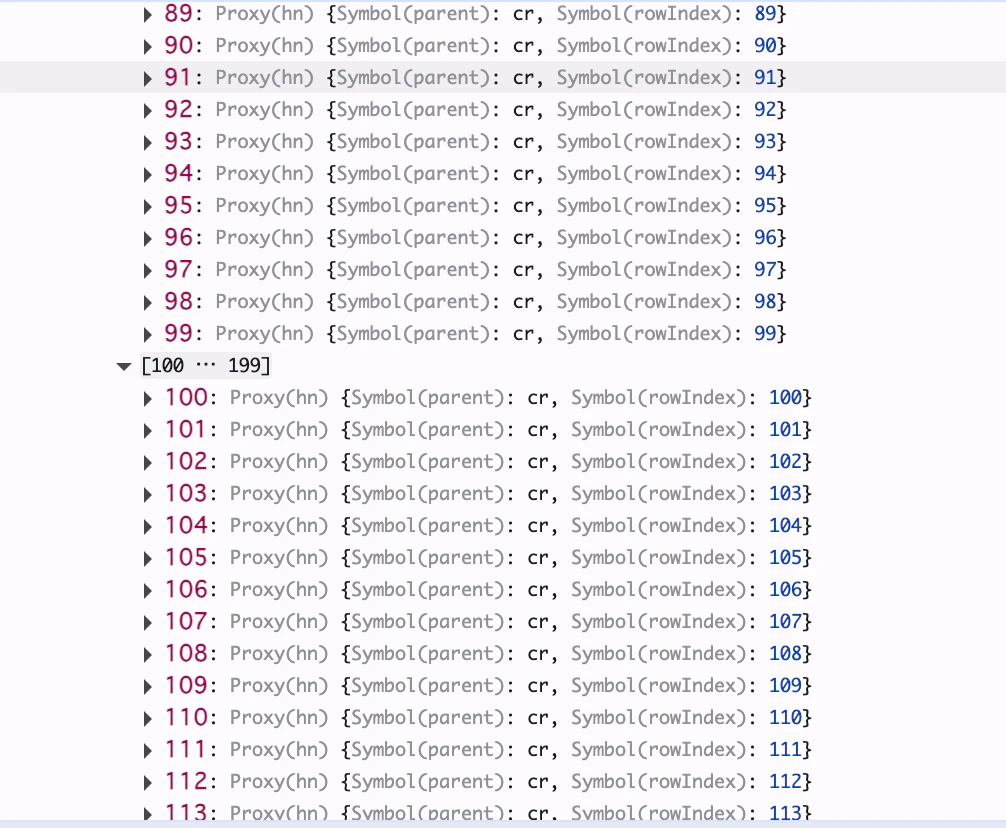Click the index label '95:'
Viewport: 1006px width, 828px height.
(x=183, y=206)
